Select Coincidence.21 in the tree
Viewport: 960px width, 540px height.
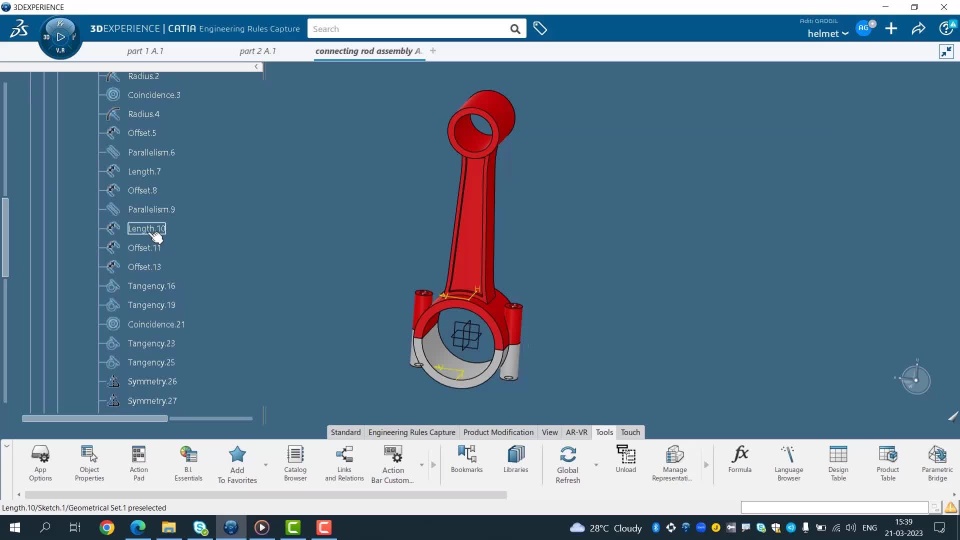click(156, 324)
